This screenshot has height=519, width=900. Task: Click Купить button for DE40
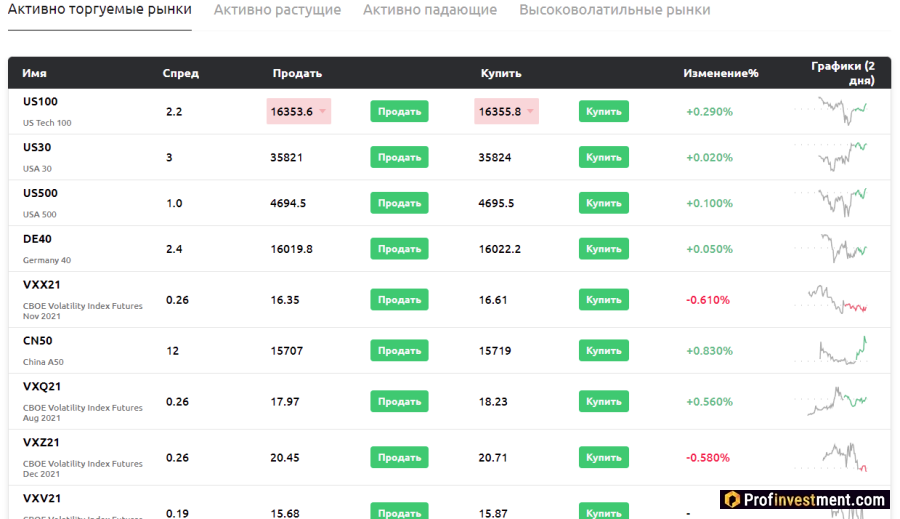(604, 249)
